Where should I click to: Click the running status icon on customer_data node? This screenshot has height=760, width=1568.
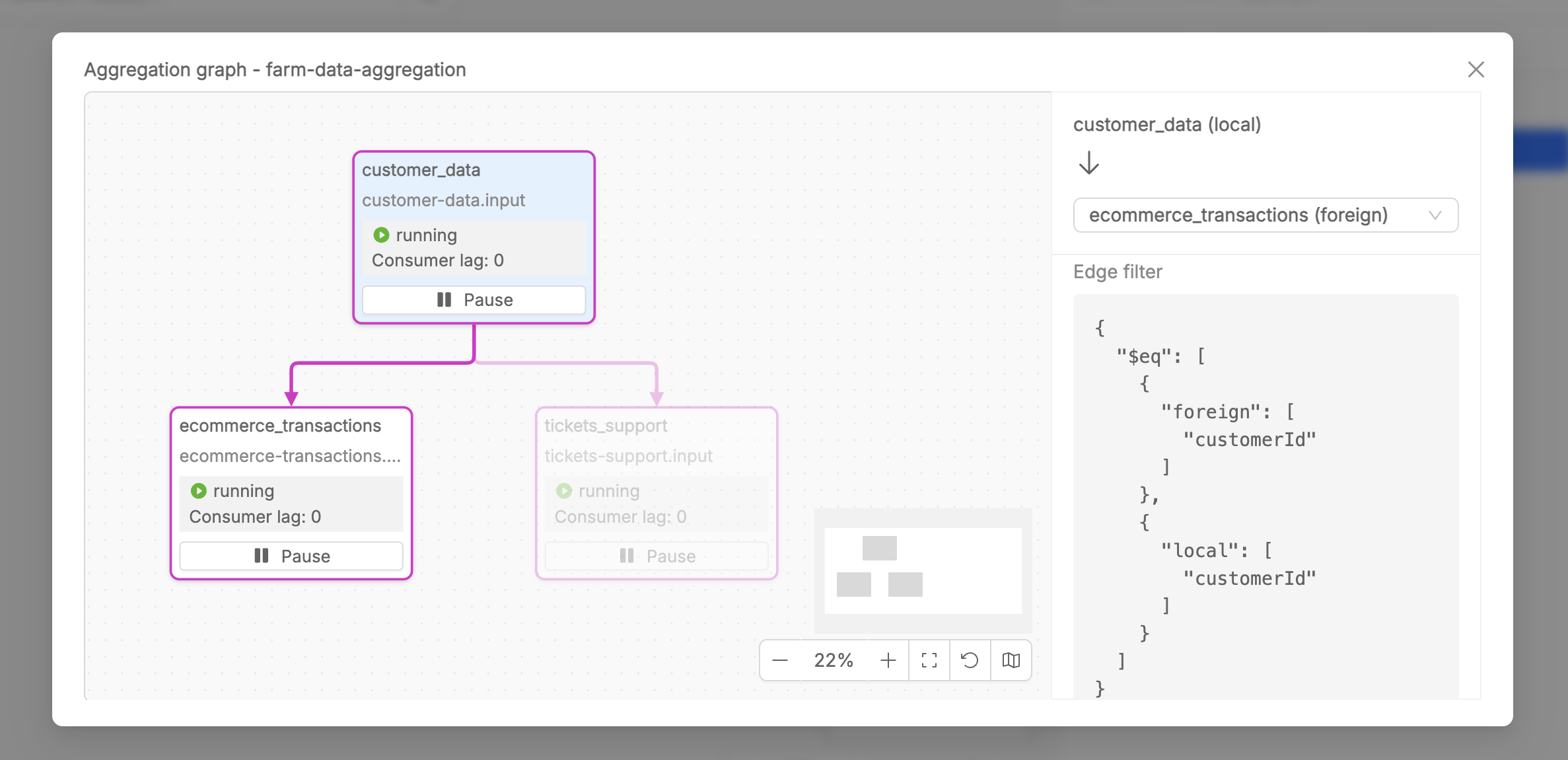[382, 235]
